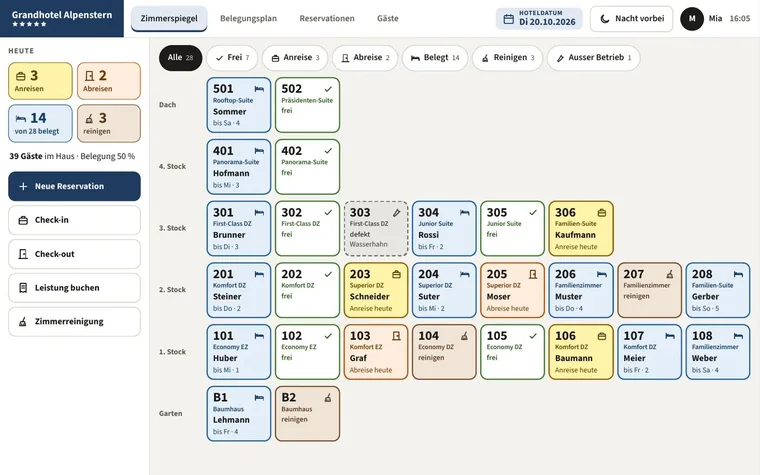760x475 pixels.
Task: Click the calendar icon beside Hoteldatum
Action: 508,19
